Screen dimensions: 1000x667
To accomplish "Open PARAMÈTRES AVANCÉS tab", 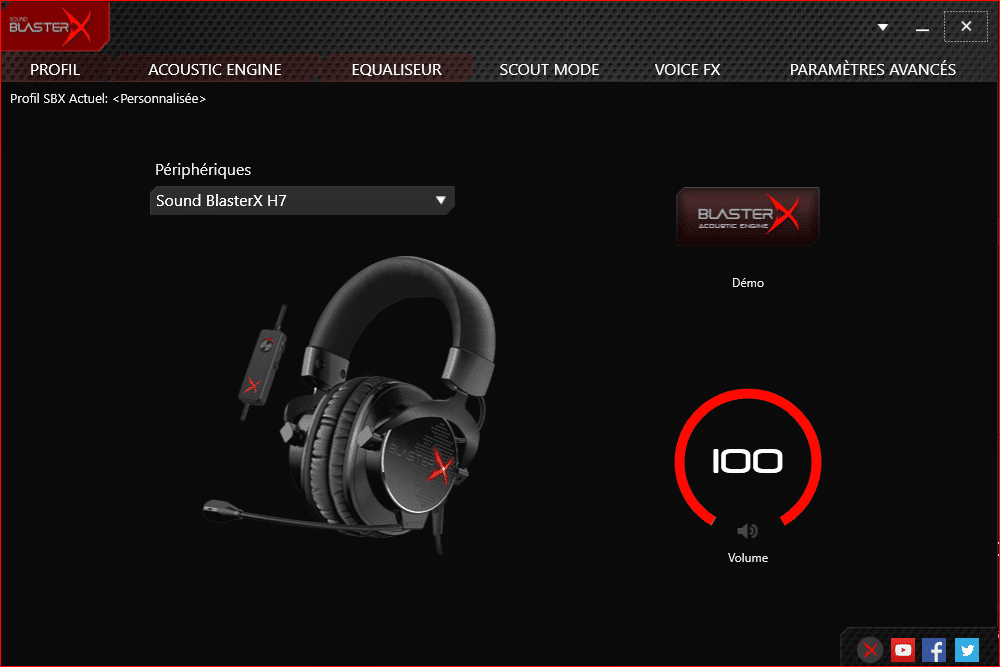I will 872,70.
